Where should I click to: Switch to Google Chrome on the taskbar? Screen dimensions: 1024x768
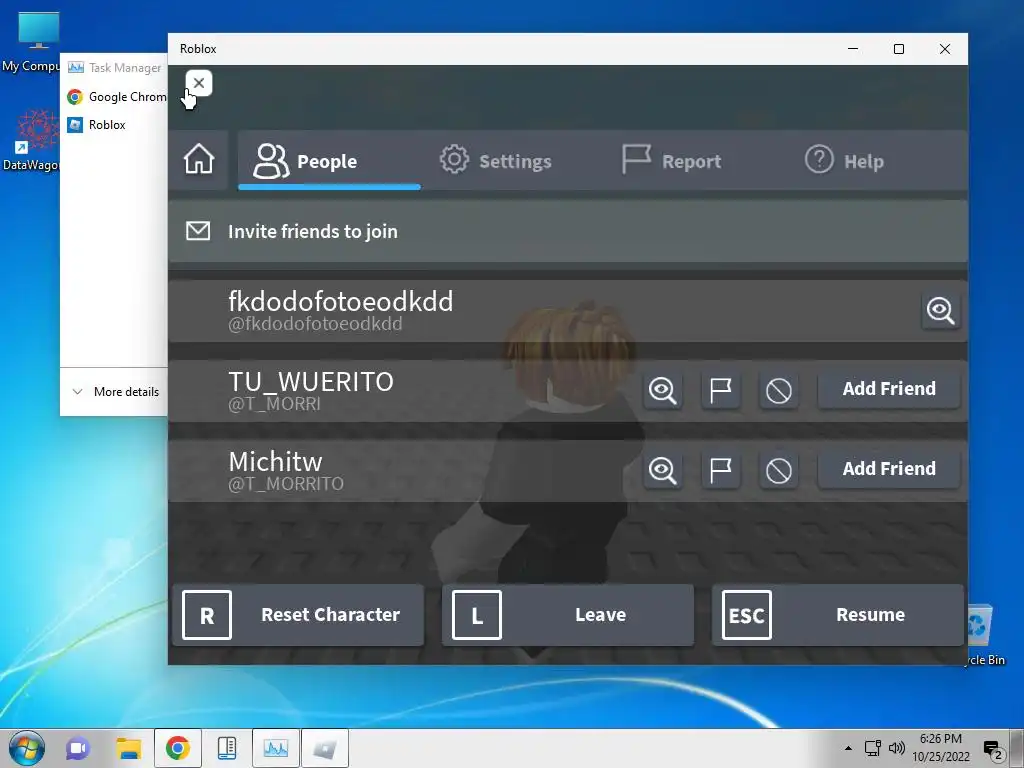(178, 748)
